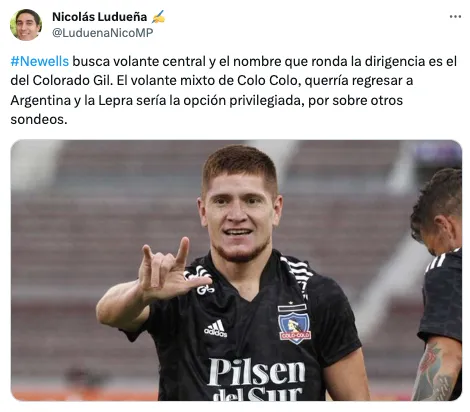Open the three-dot more options menu
This screenshot has height=412, width=470.
pyautogui.click(x=455, y=16)
